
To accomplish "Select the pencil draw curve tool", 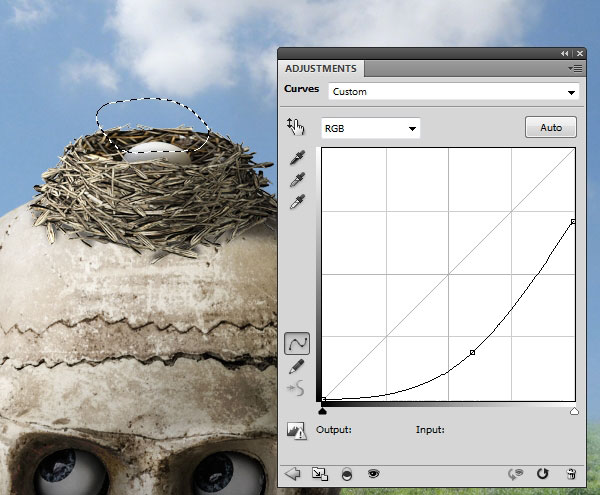I will point(297,366).
